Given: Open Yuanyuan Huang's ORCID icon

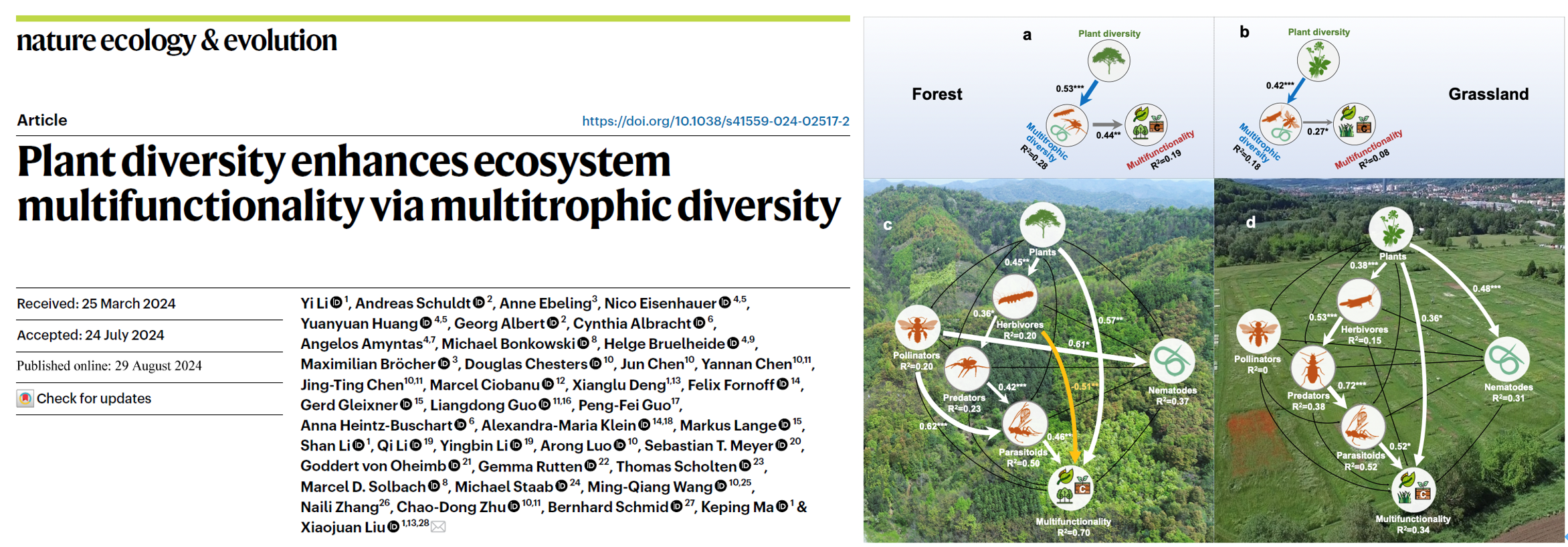Looking at the screenshot, I should pos(425,323).
